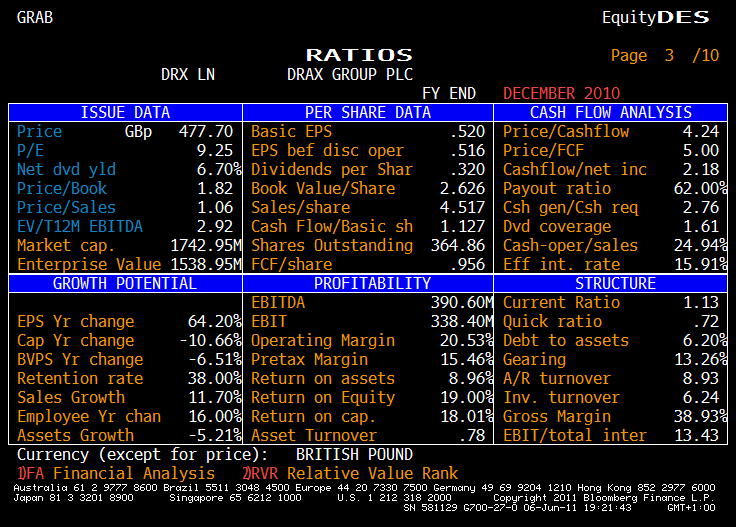Click the Csh gen/Csh req label
The image size is (736, 527).
click(570, 207)
